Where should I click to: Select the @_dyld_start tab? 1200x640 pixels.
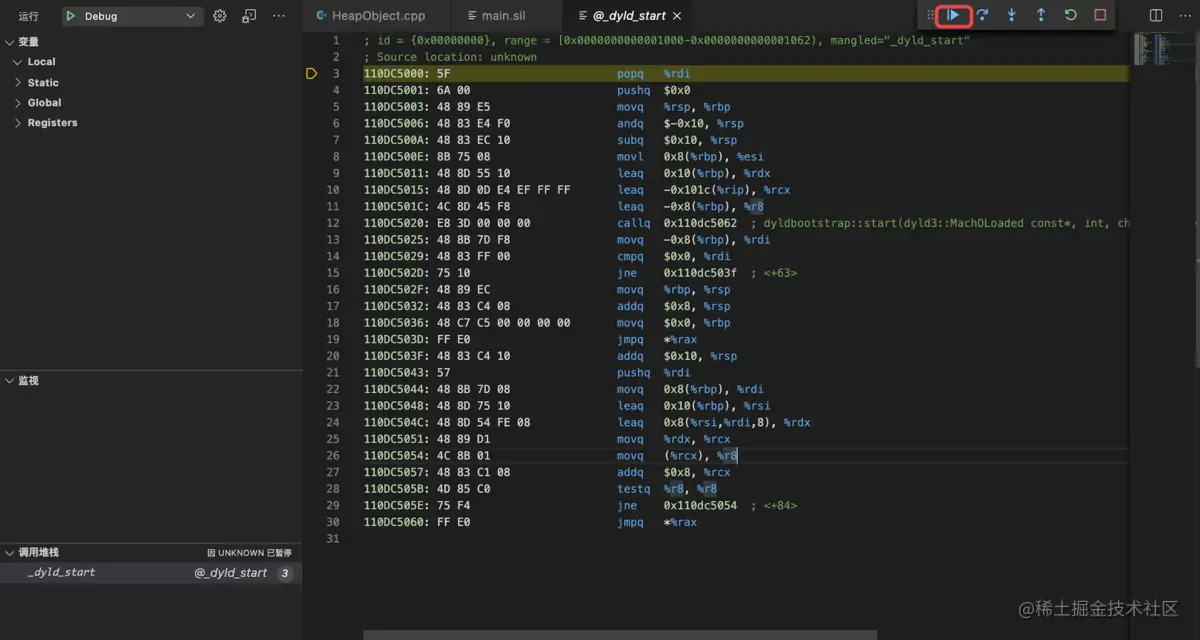coord(630,16)
